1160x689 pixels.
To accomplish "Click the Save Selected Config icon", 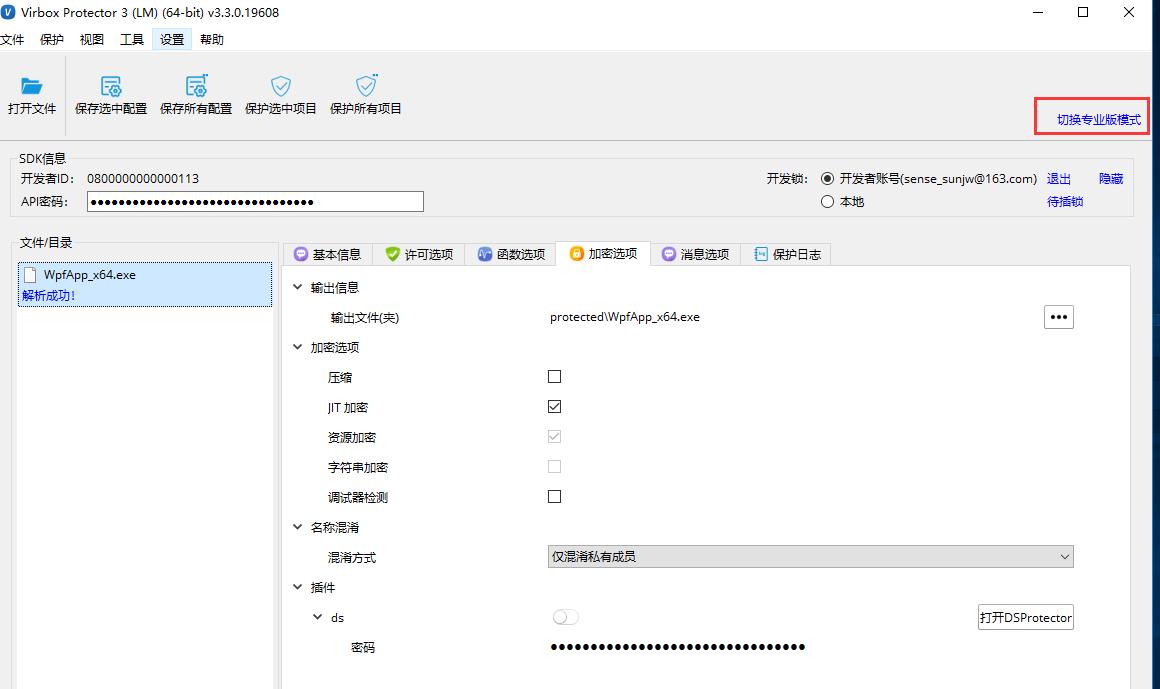I will [111, 86].
